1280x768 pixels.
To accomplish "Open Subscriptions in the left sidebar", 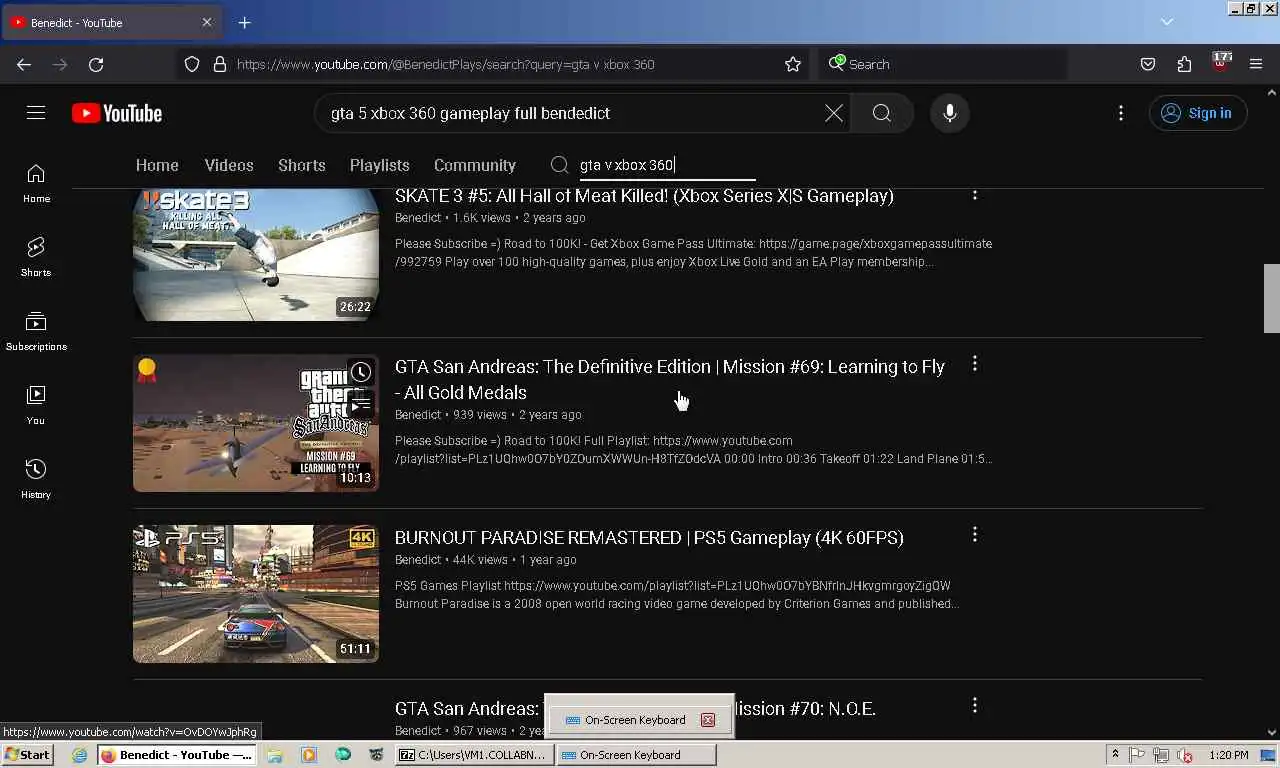I will point(36,332).
